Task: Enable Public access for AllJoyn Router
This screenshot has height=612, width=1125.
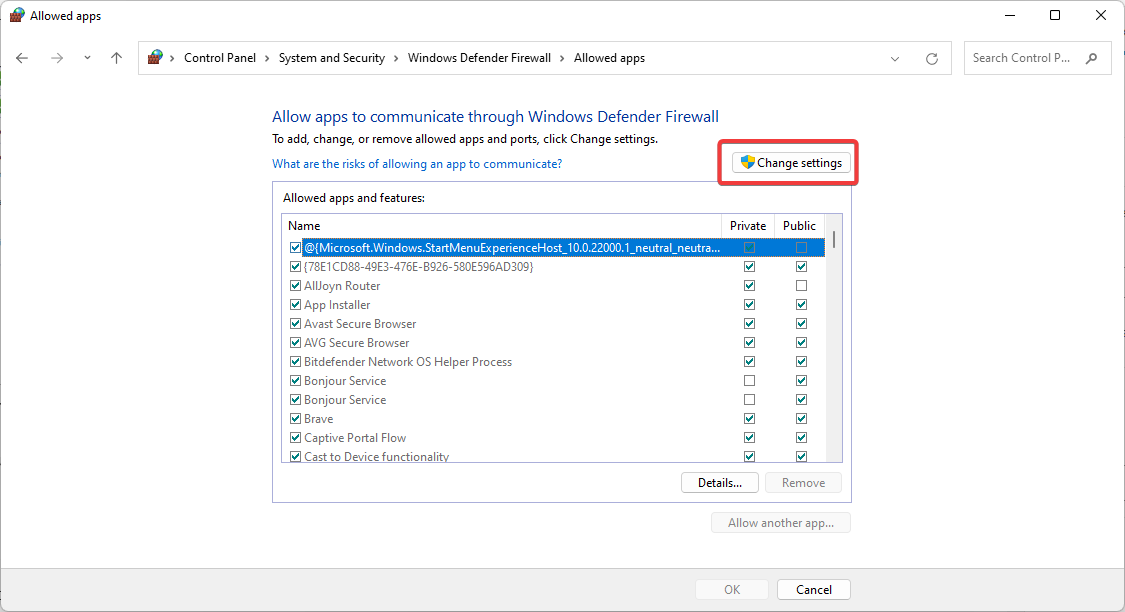Action: pyautogui.click(x=801, y=286)
